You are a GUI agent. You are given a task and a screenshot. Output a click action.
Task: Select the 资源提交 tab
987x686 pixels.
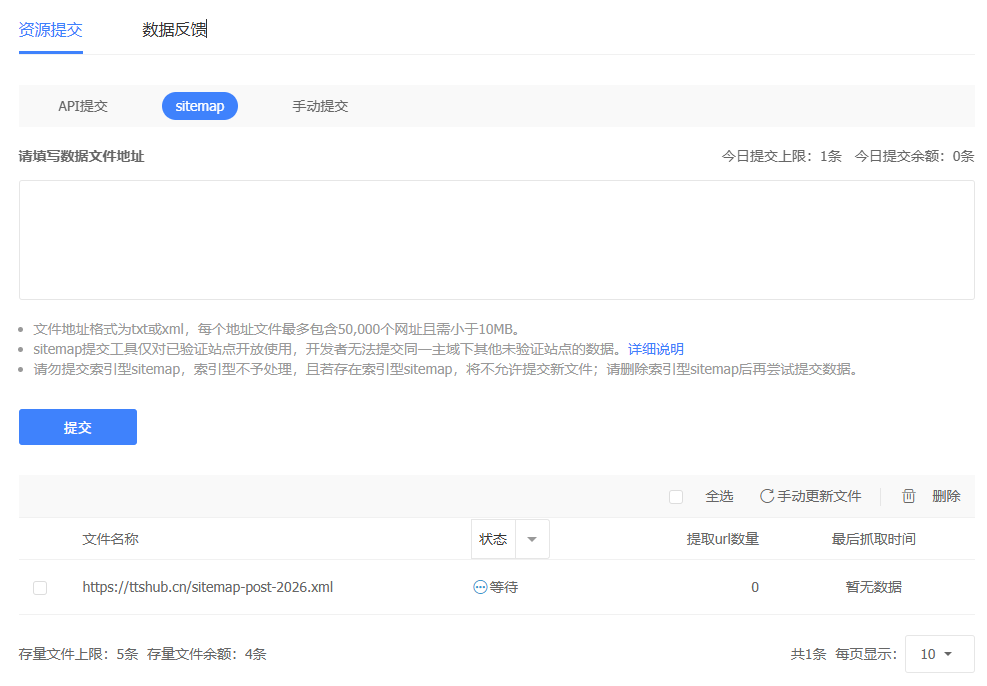pyautogui.click(x=50, y=29)
